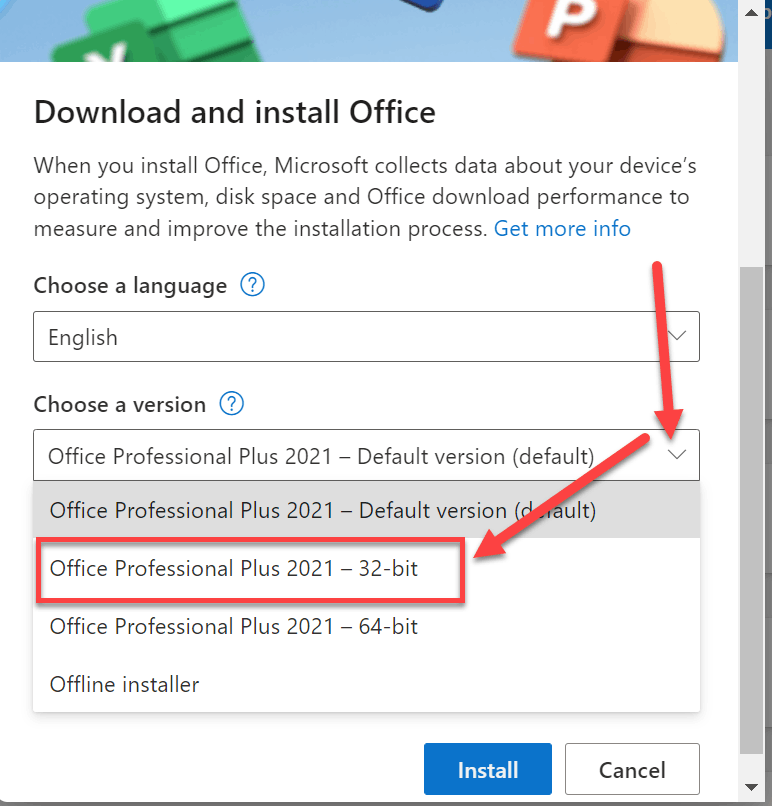
Task: Collapse the Choose a version dropdown
Action: click(x=366, y=455)
